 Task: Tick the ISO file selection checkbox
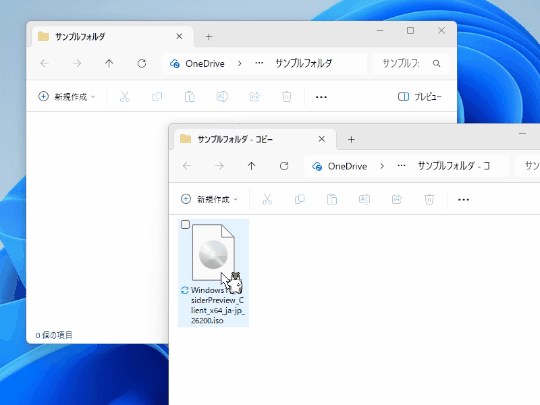pyautogui.click(x=185, y=225)
